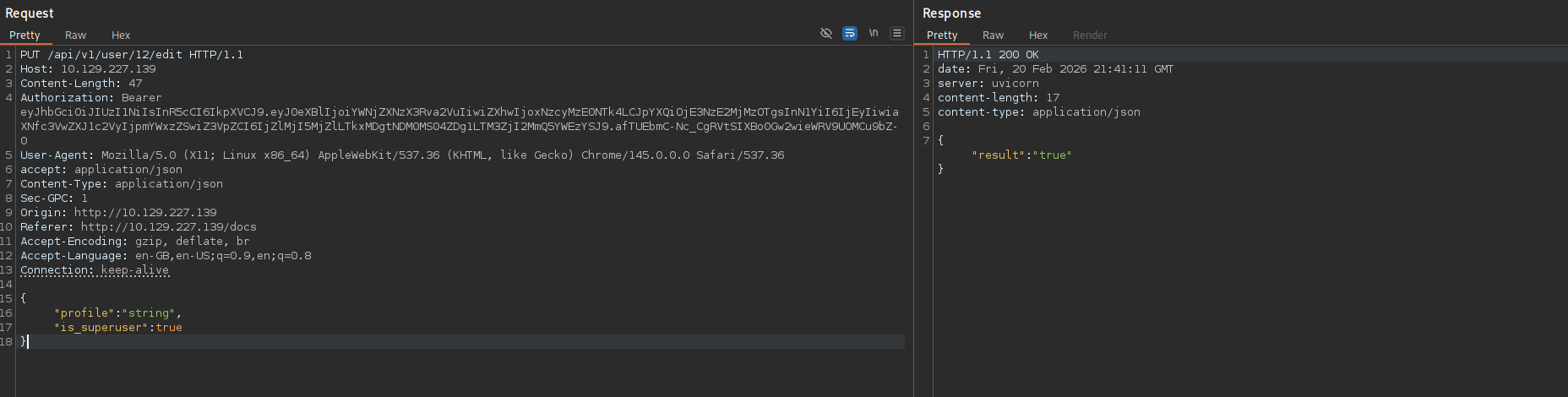
Task: Click the Sec-GPC: 1 header
Action: click(54, 198)
